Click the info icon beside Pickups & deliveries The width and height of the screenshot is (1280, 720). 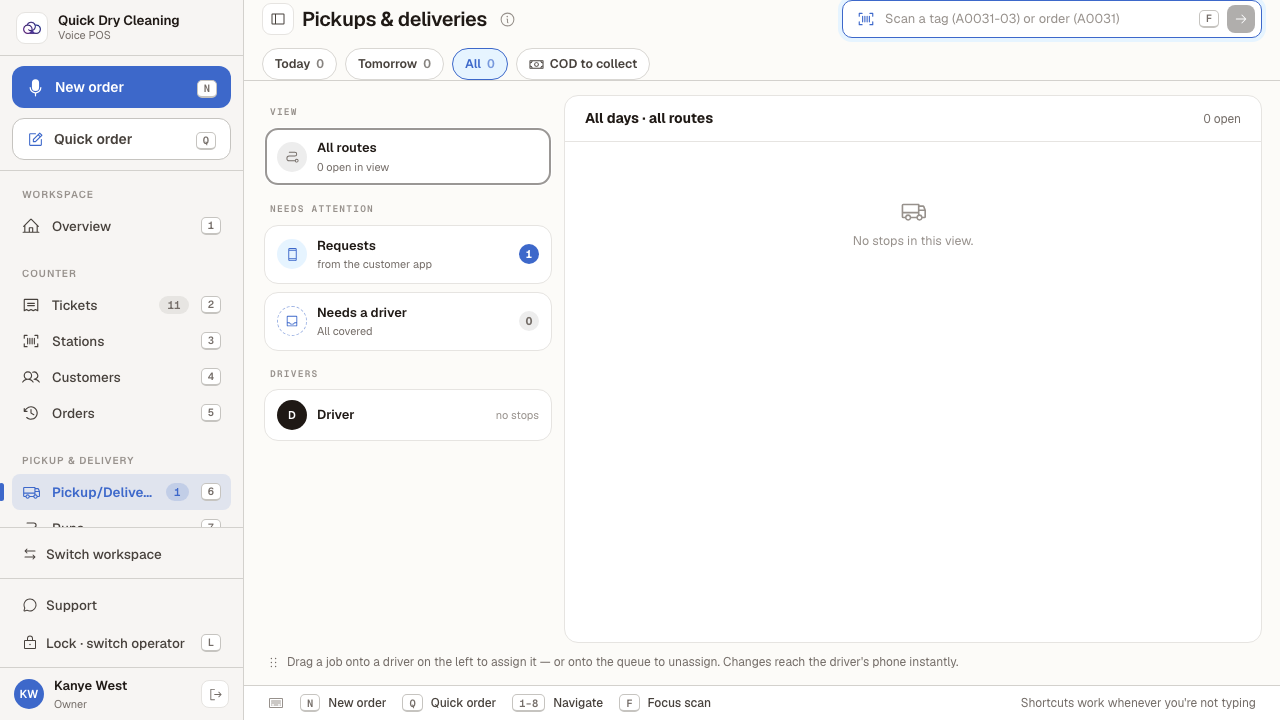(x=507, y=19)
